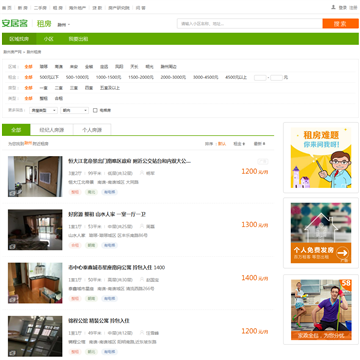Open the 区域找房 navigation tab
Viewport: 360px width, 360px height.
pos(19,39)
